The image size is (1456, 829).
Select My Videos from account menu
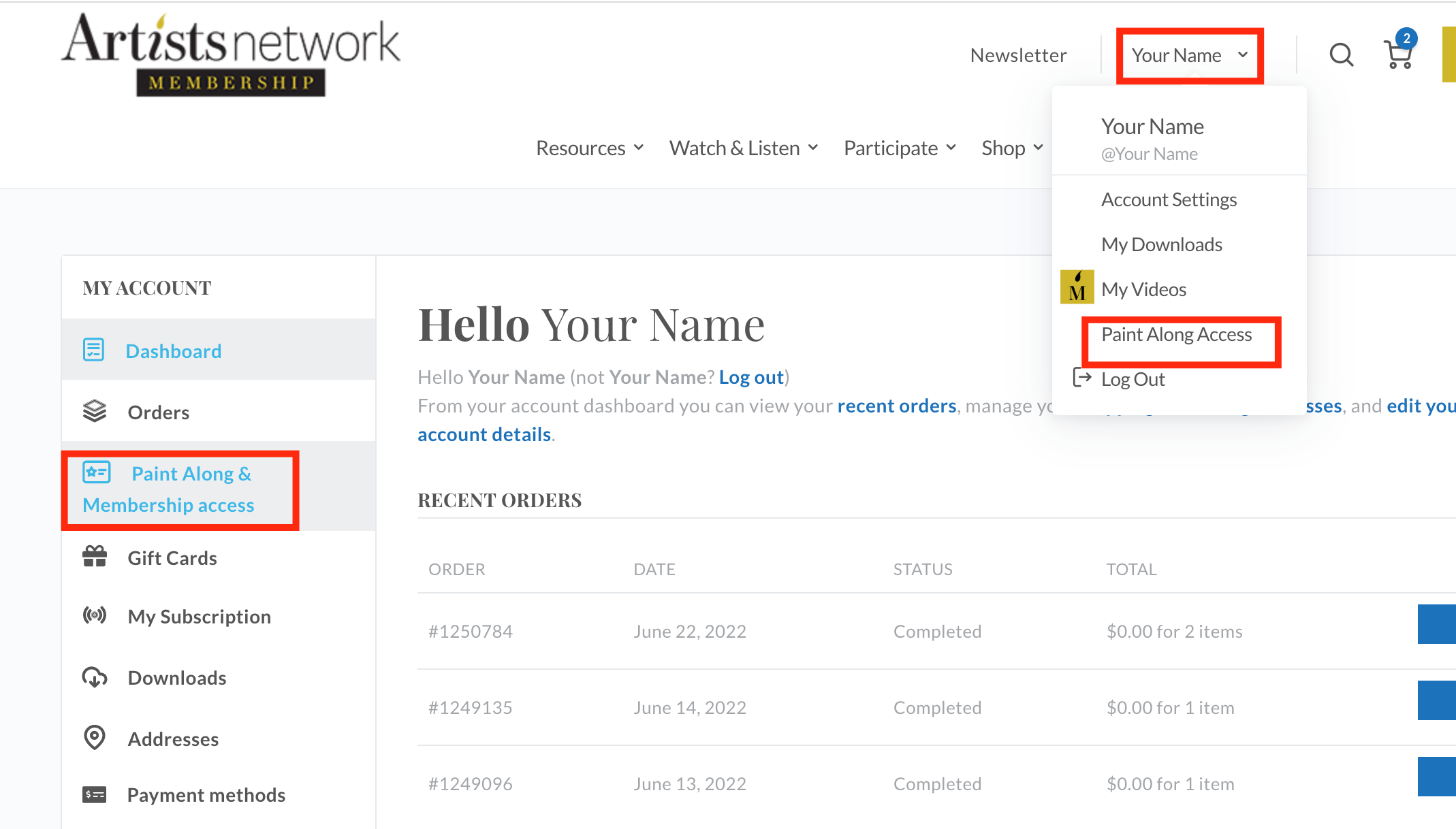point(1144,289)
